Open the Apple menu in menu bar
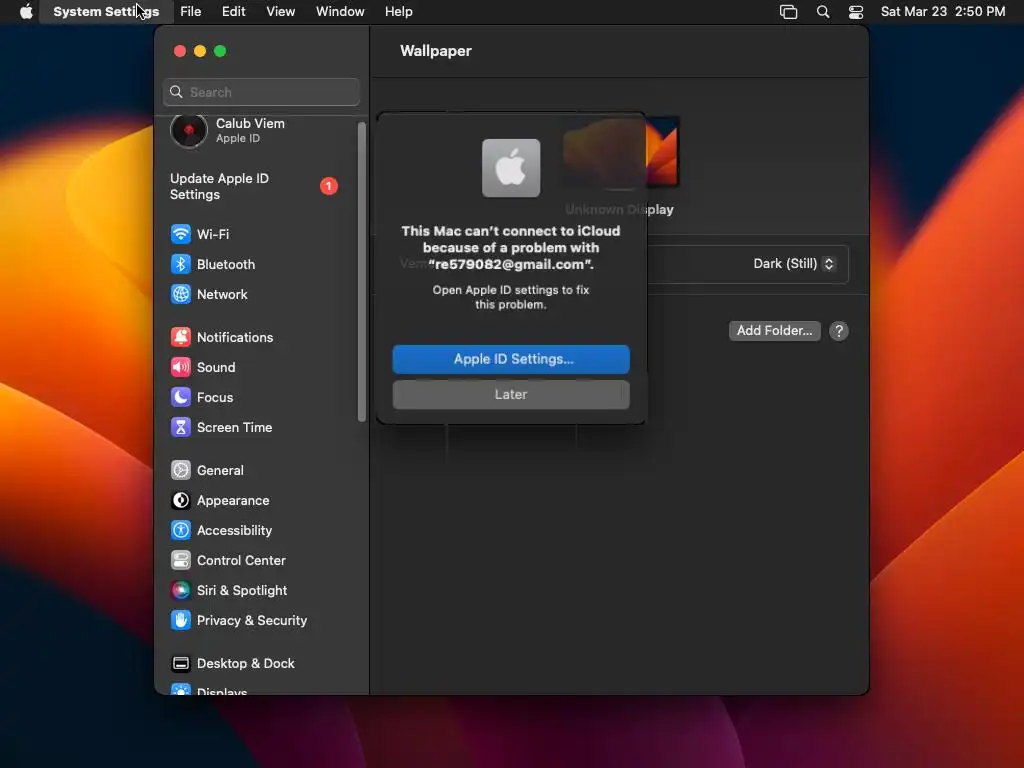Screen dimensions: 1024x768 [26, 11]
